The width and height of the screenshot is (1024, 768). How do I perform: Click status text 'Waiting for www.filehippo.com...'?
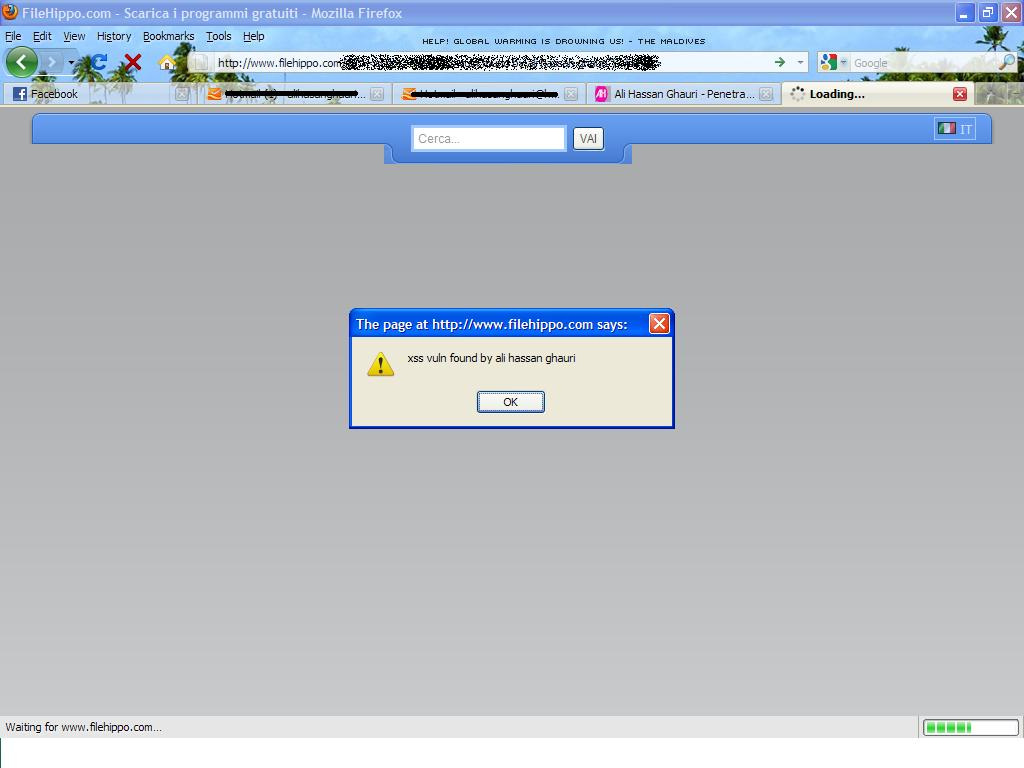[x=84, y=727]
